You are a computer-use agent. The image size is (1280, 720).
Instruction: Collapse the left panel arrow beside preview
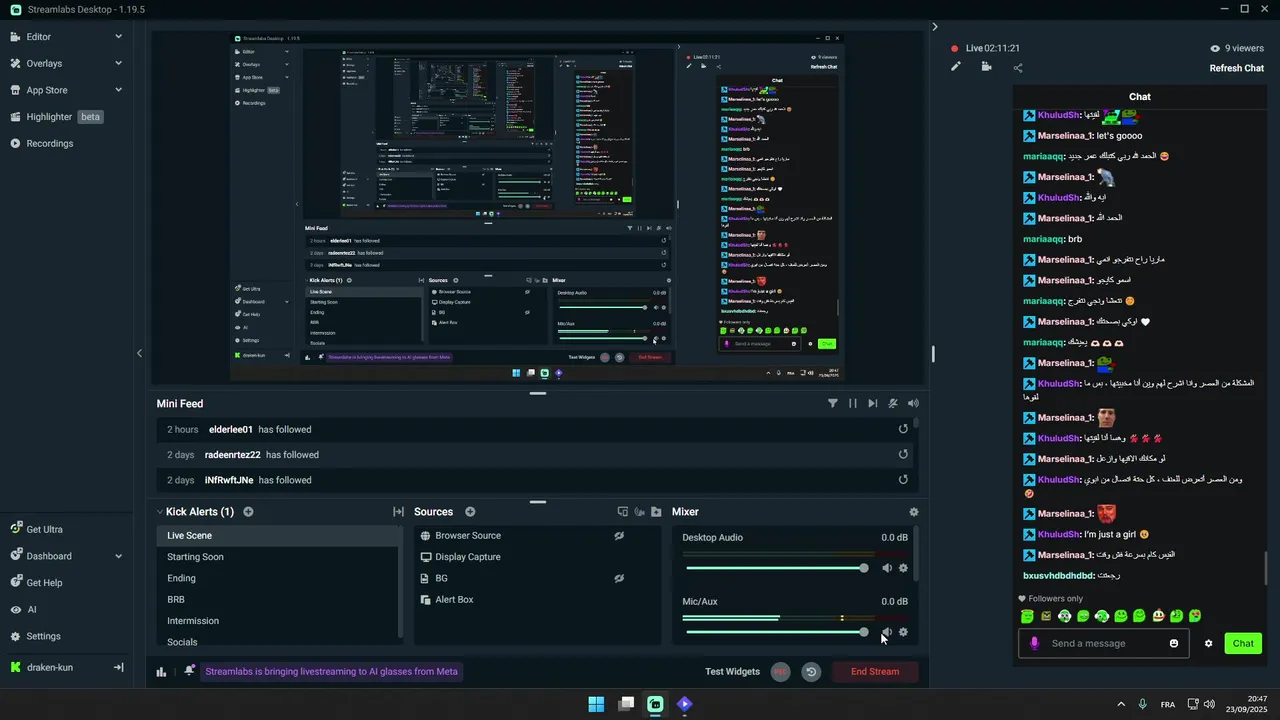tap(139, 353)
